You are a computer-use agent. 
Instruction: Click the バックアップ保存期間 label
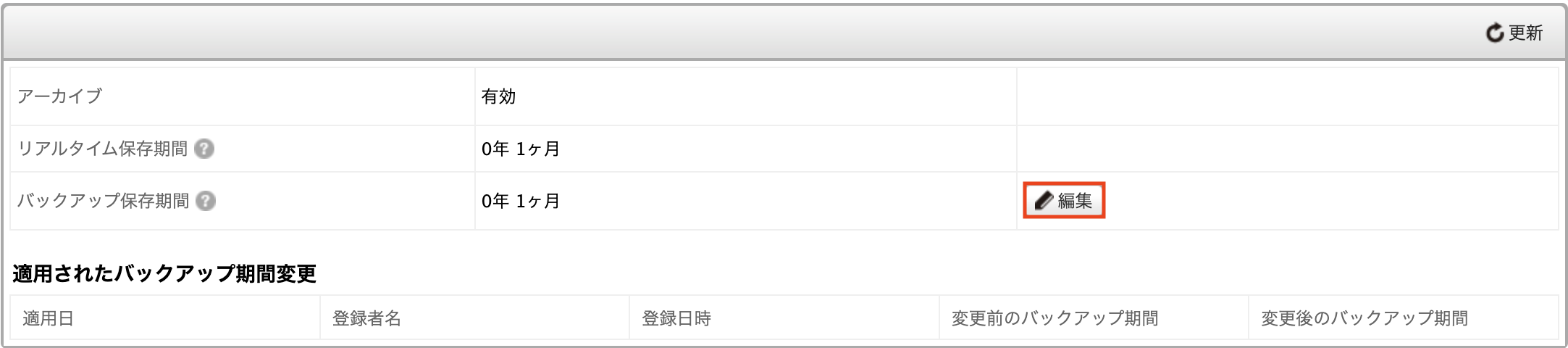103,201
